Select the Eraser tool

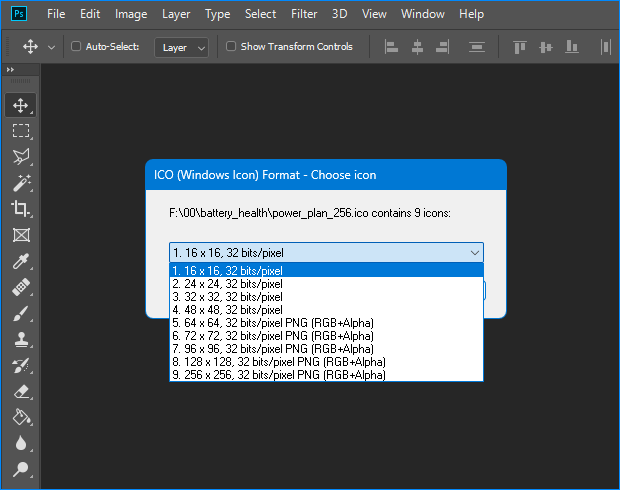pos(21,392)
